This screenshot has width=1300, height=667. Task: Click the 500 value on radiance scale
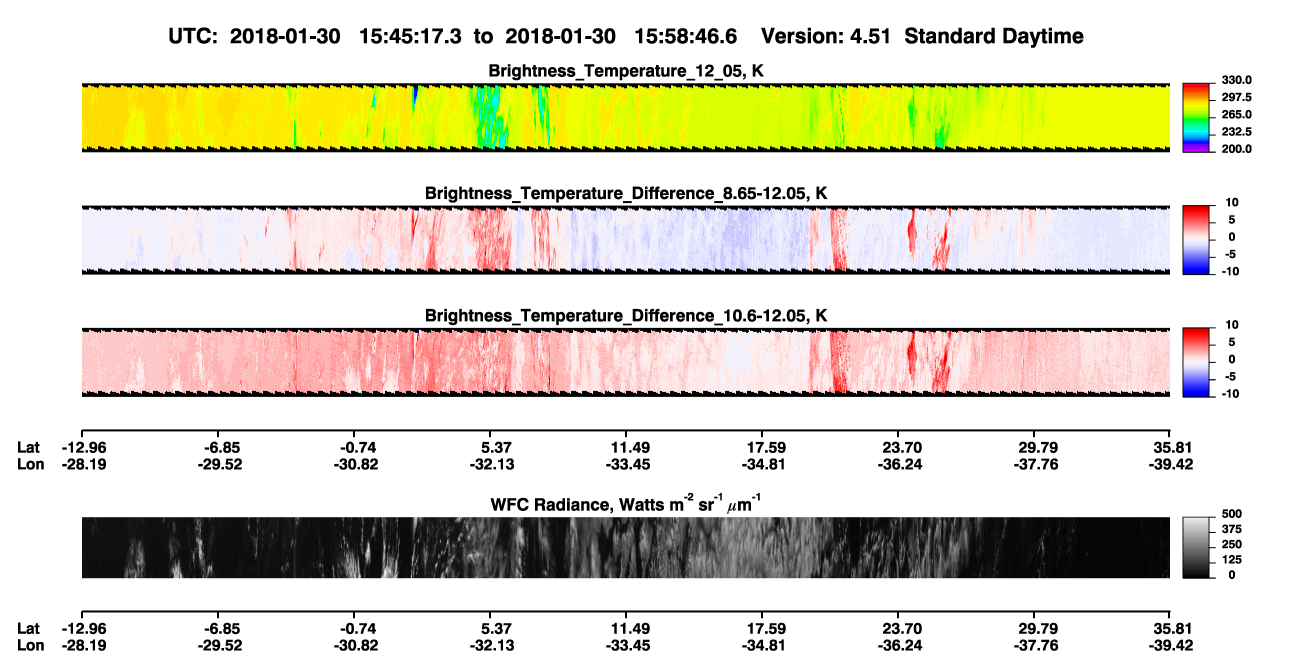coord(1231,512)
